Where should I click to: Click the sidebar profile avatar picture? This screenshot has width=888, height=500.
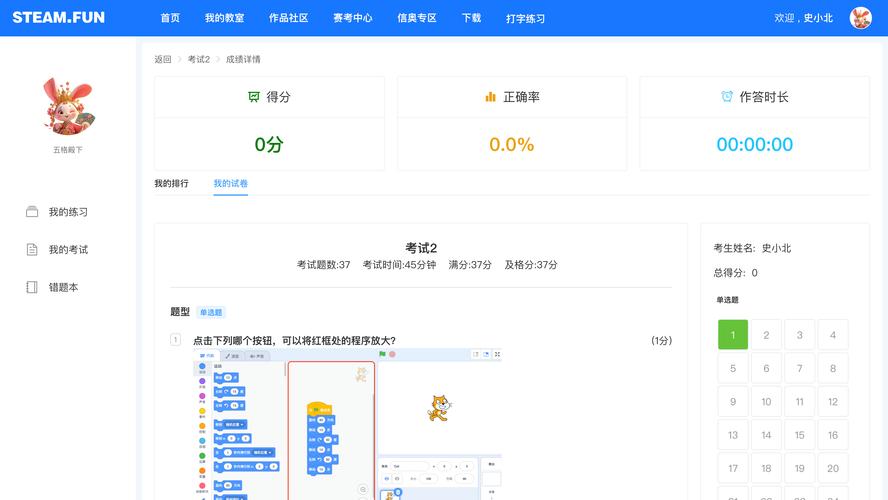[x=68, y=106]
